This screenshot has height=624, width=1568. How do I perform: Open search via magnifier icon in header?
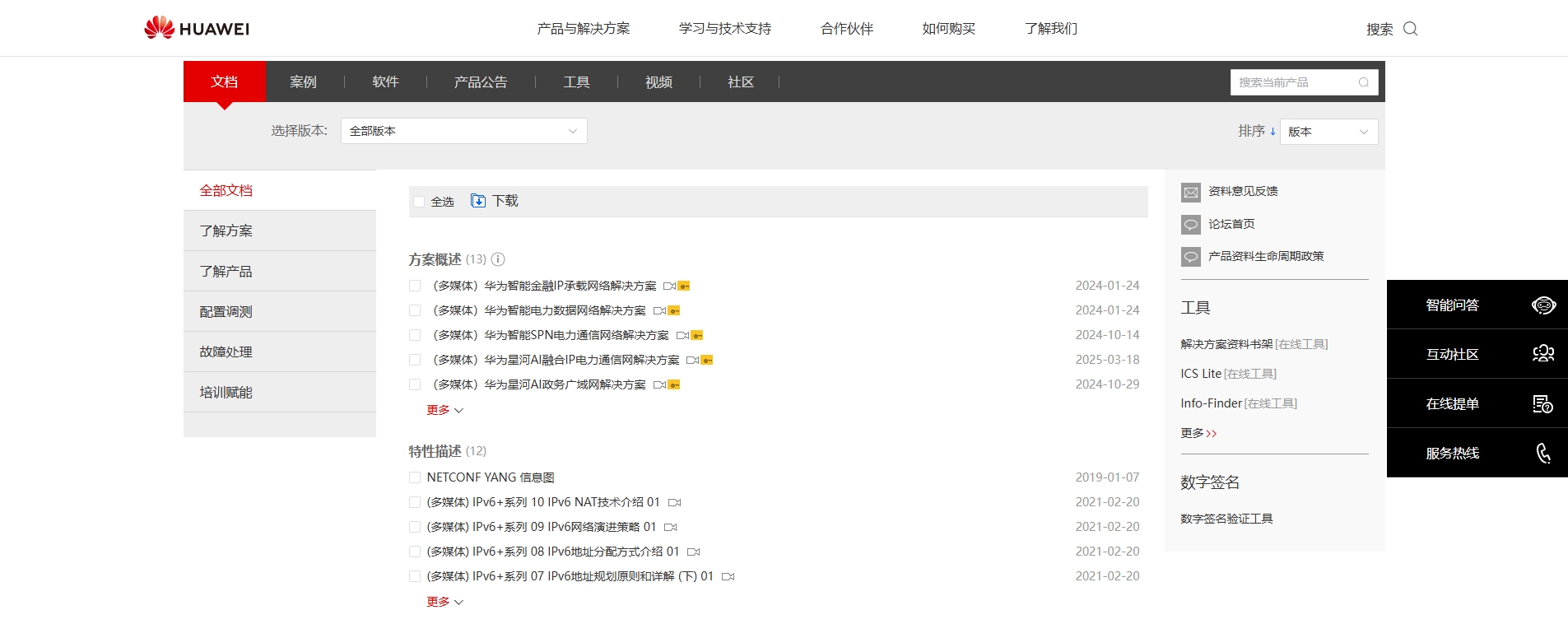[x=1410, y=29]
